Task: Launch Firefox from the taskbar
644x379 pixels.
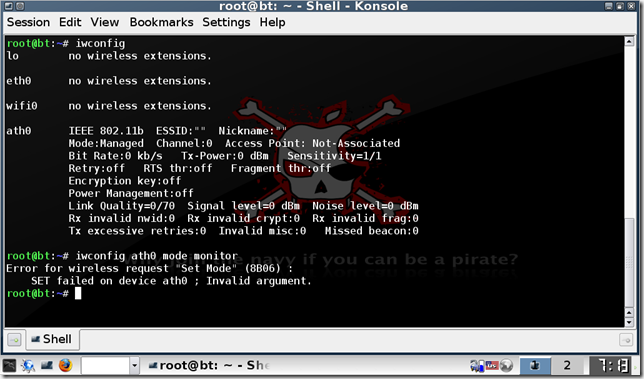Action: 65,365
